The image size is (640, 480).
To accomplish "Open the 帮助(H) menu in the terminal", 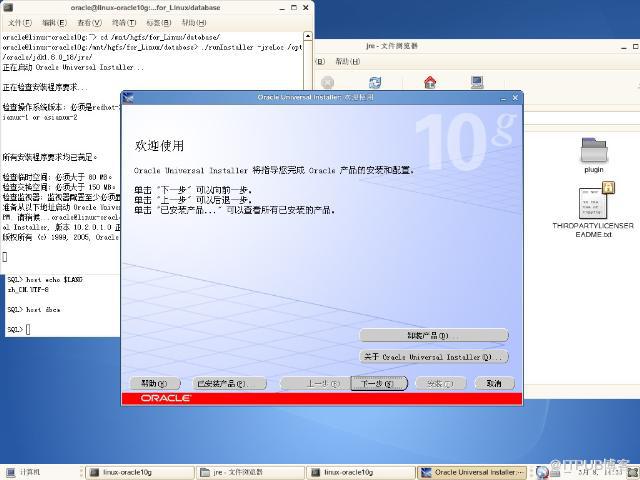I will (x=194, y=22).
